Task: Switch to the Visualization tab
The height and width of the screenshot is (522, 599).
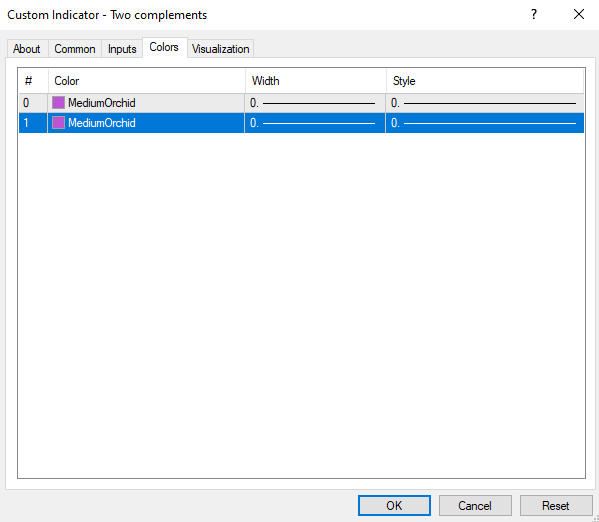Action: (x=220, y=49)
